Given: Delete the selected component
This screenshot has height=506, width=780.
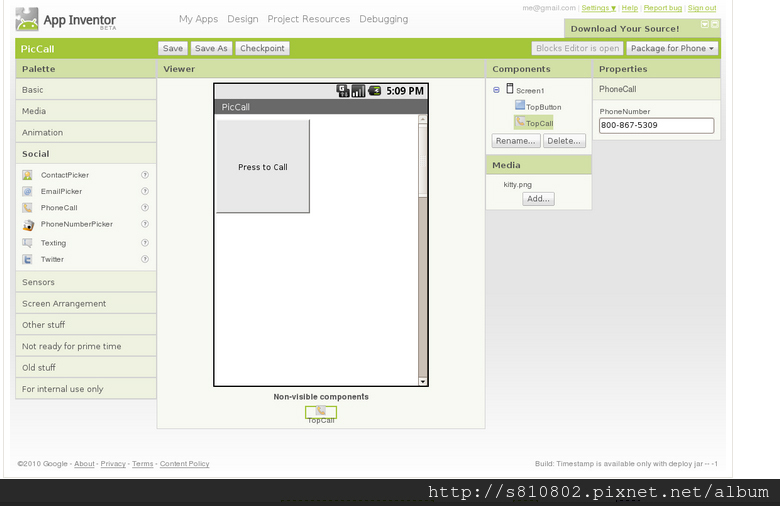Looking at the screenshot, I should point(564,141).
